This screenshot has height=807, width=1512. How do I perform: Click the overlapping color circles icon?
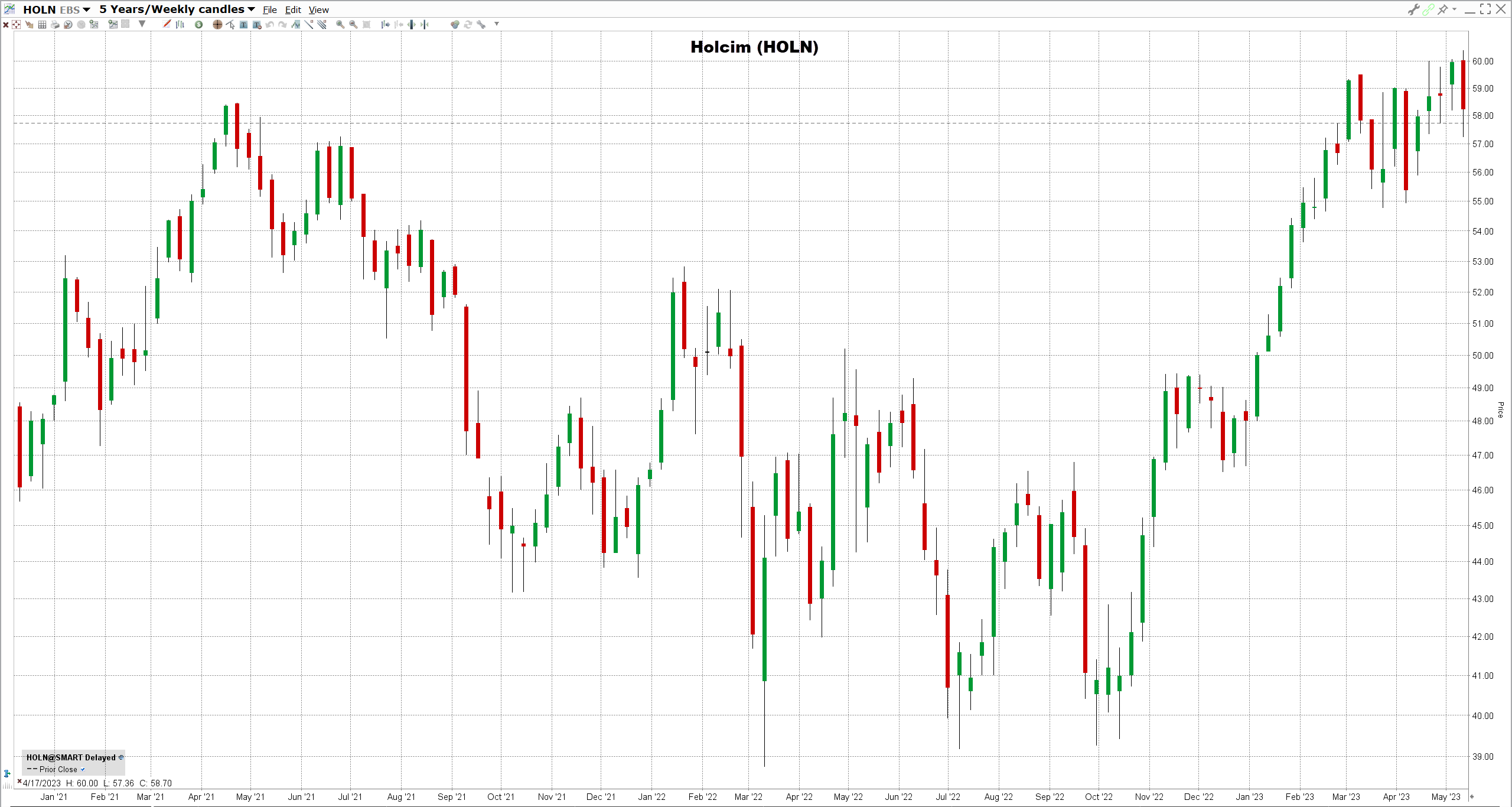click(455, 25)
